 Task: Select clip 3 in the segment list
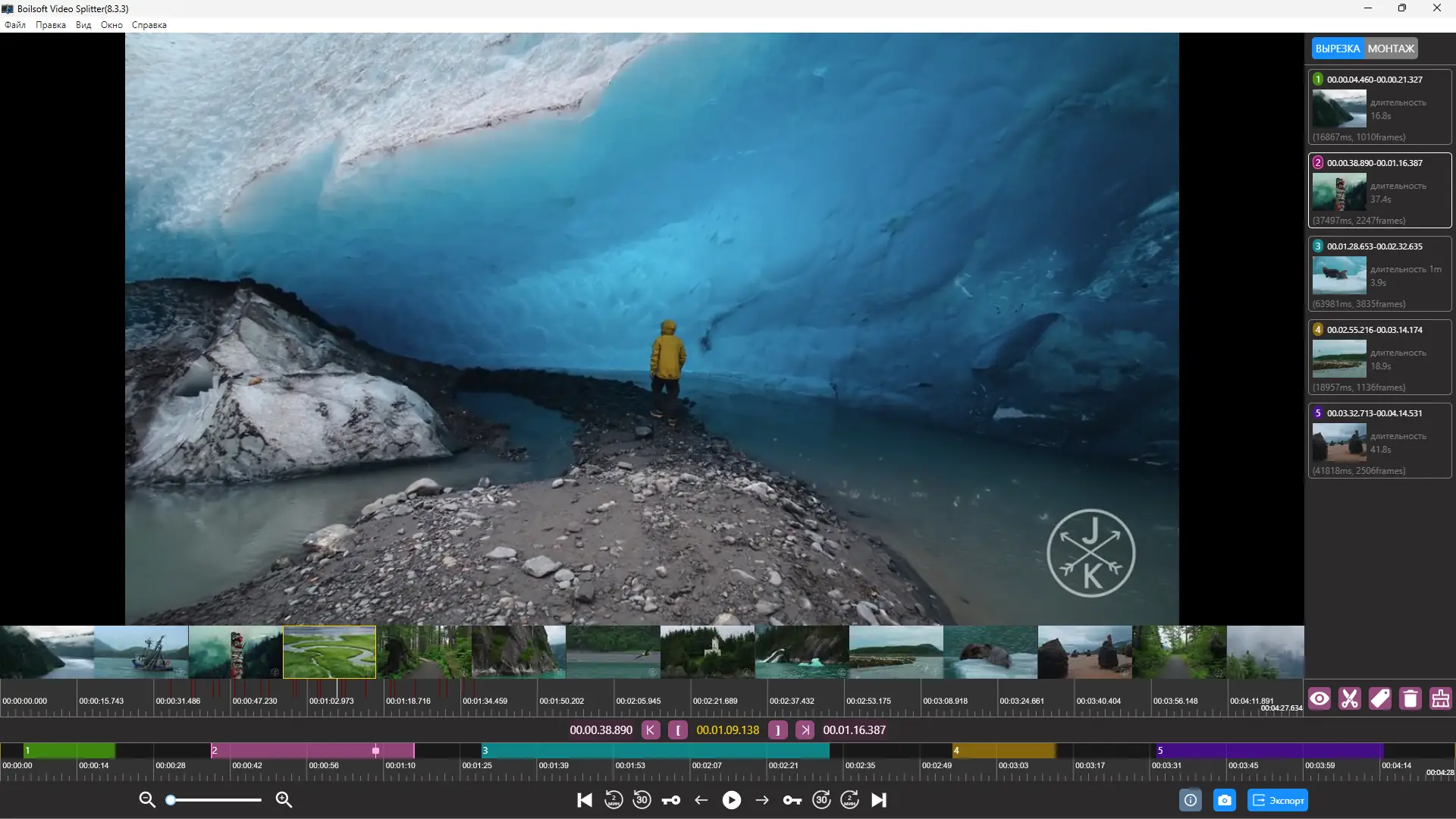pos(1379,274)
